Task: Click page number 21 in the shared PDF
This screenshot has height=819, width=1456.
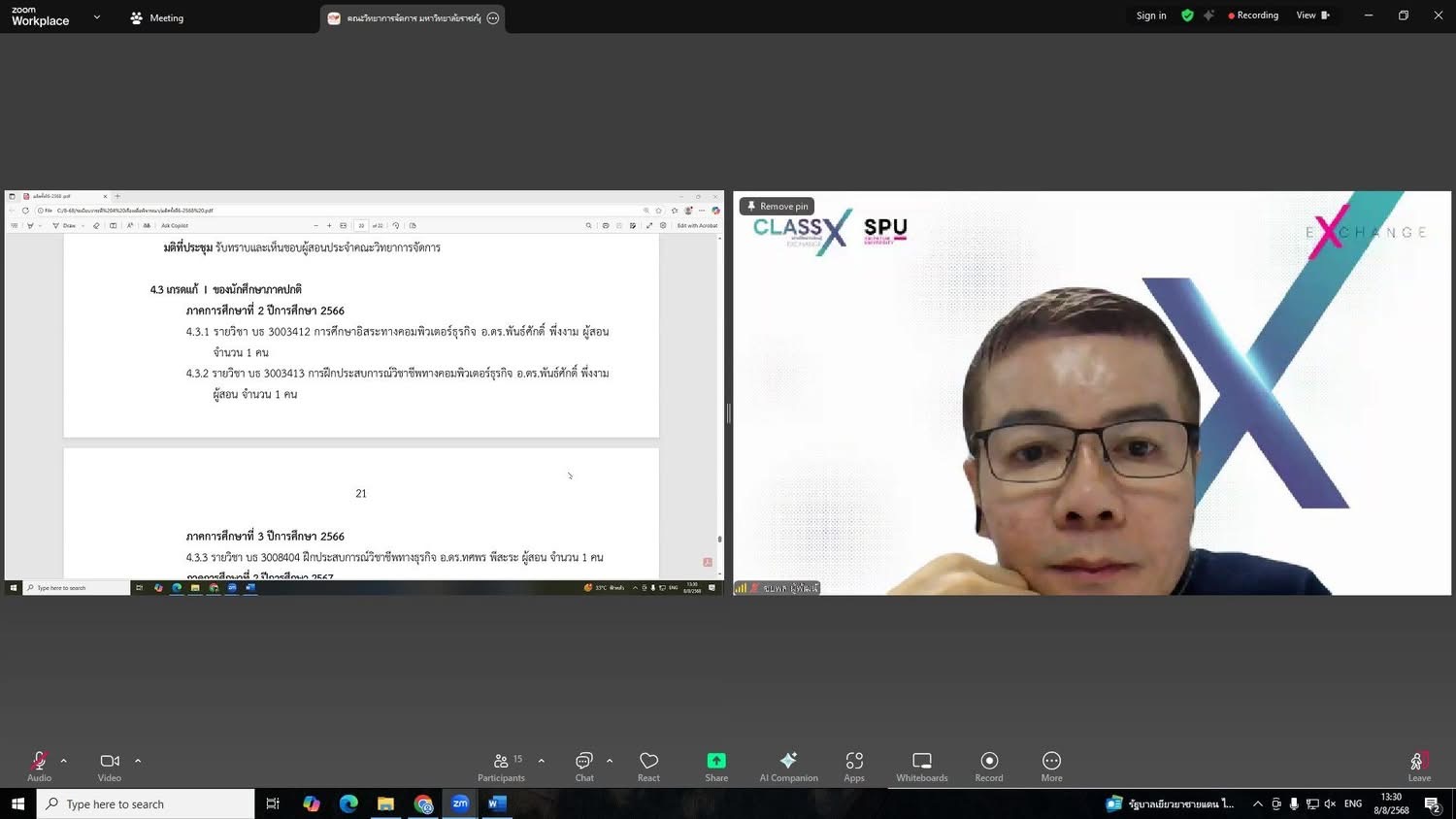Action: 361,494
